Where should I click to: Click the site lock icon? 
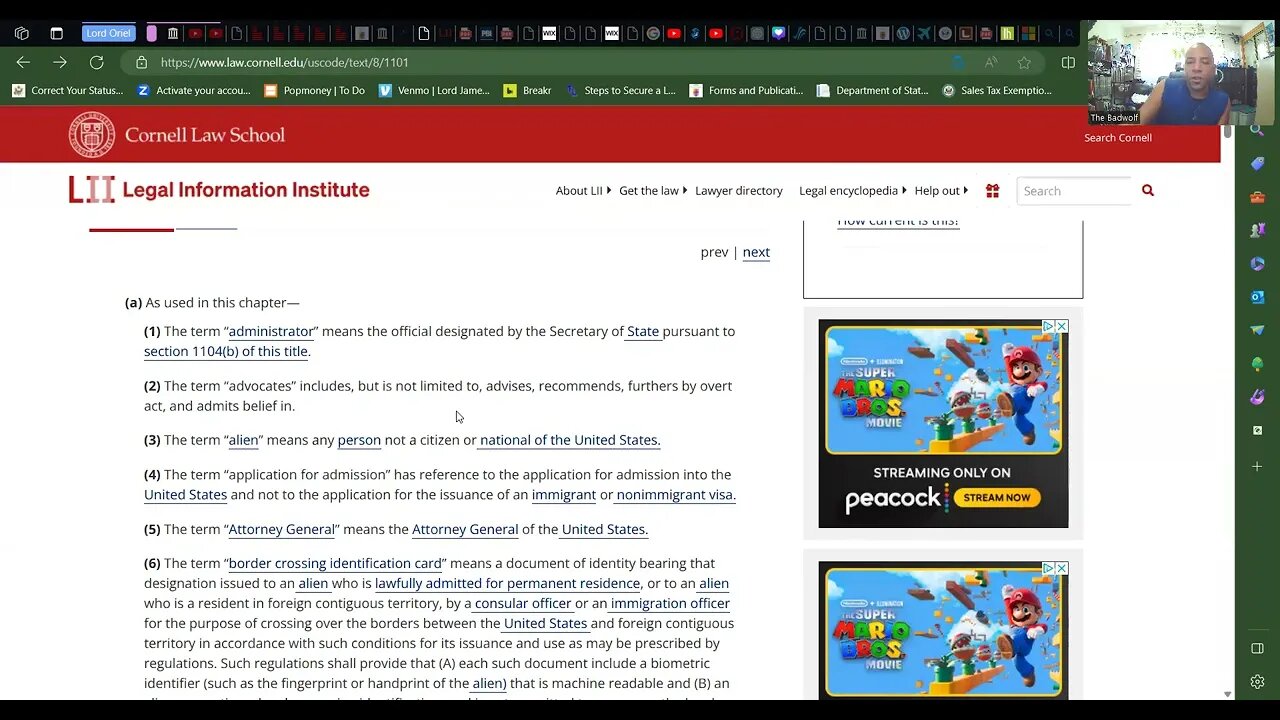141,62
